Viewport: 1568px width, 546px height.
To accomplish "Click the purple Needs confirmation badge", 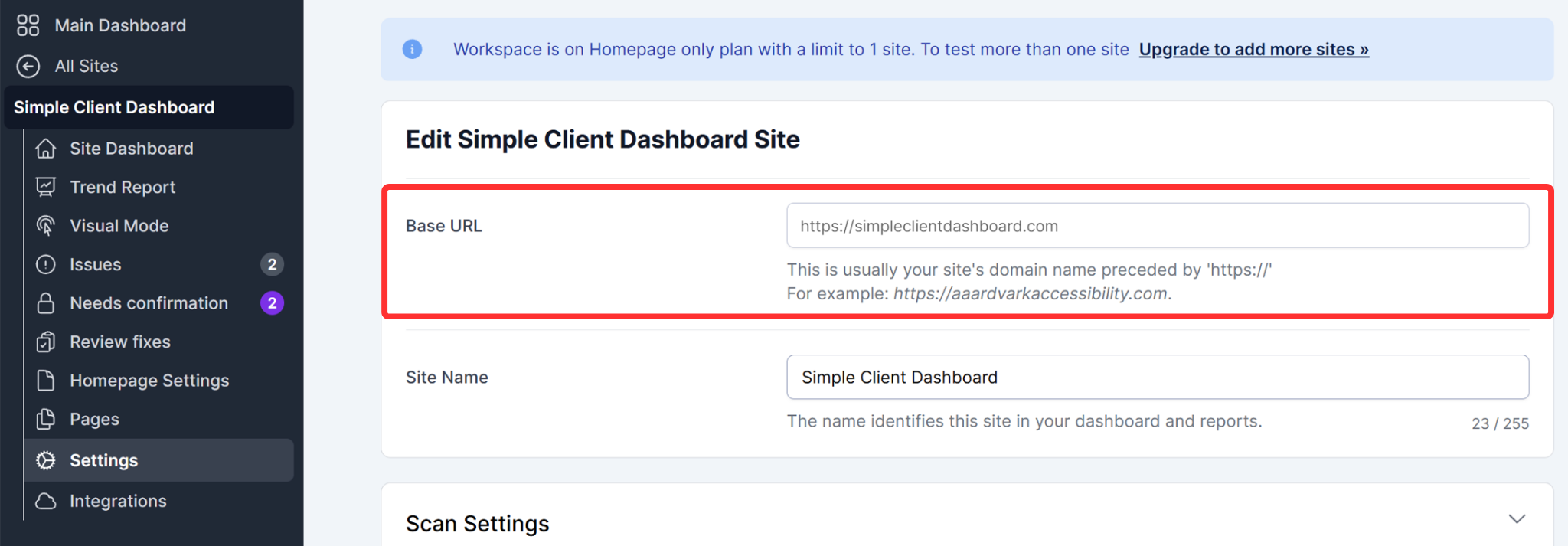I will pyautogui.click(x=272, y=303).
